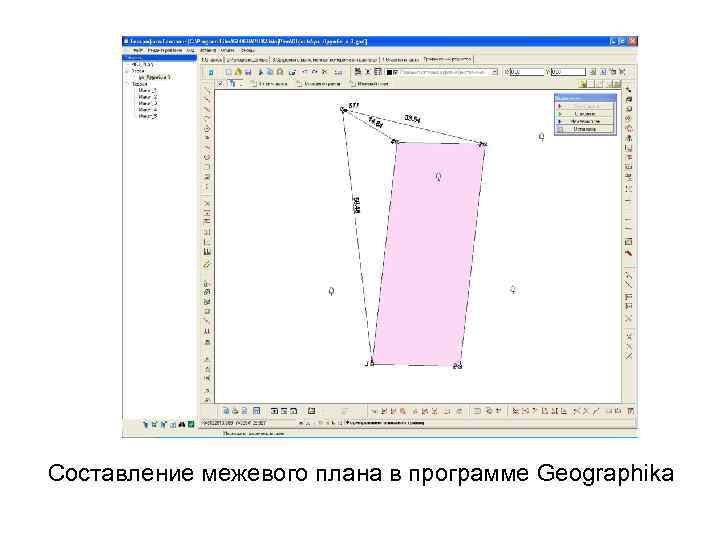Click the marker icon left of the parcel

pyautogui.click(x=331, y=291)
